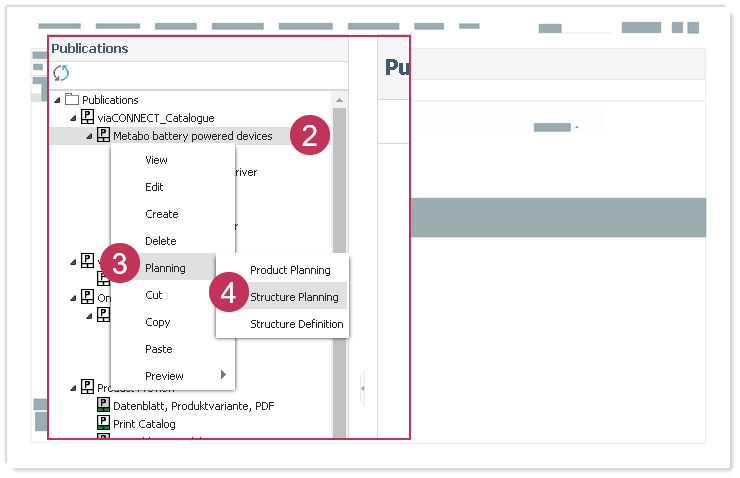Choose View from the context menu

coord(156,160)
